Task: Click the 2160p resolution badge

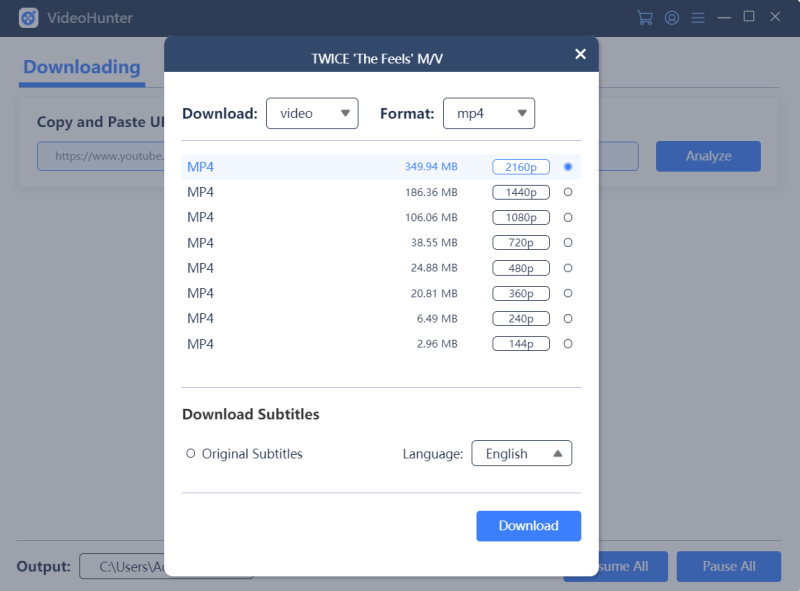Action: click(521, 167)
